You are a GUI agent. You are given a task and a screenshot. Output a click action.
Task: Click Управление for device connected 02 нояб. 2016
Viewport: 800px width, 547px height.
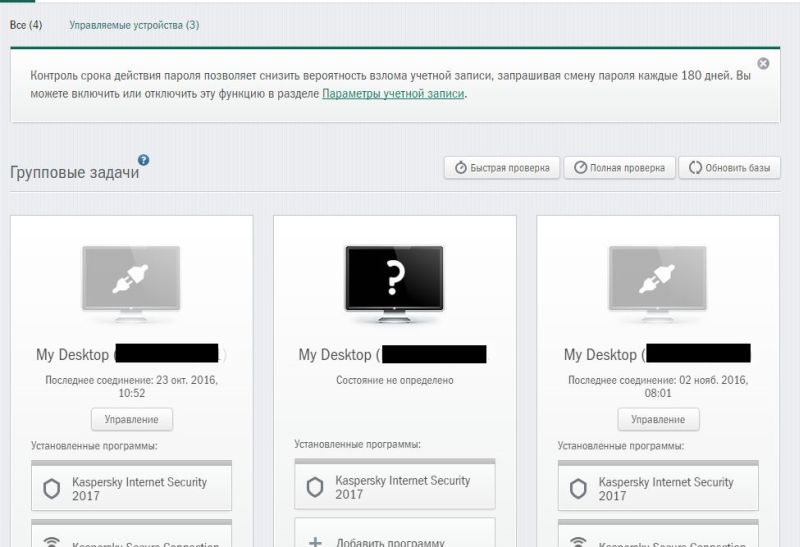click(658, 419)
